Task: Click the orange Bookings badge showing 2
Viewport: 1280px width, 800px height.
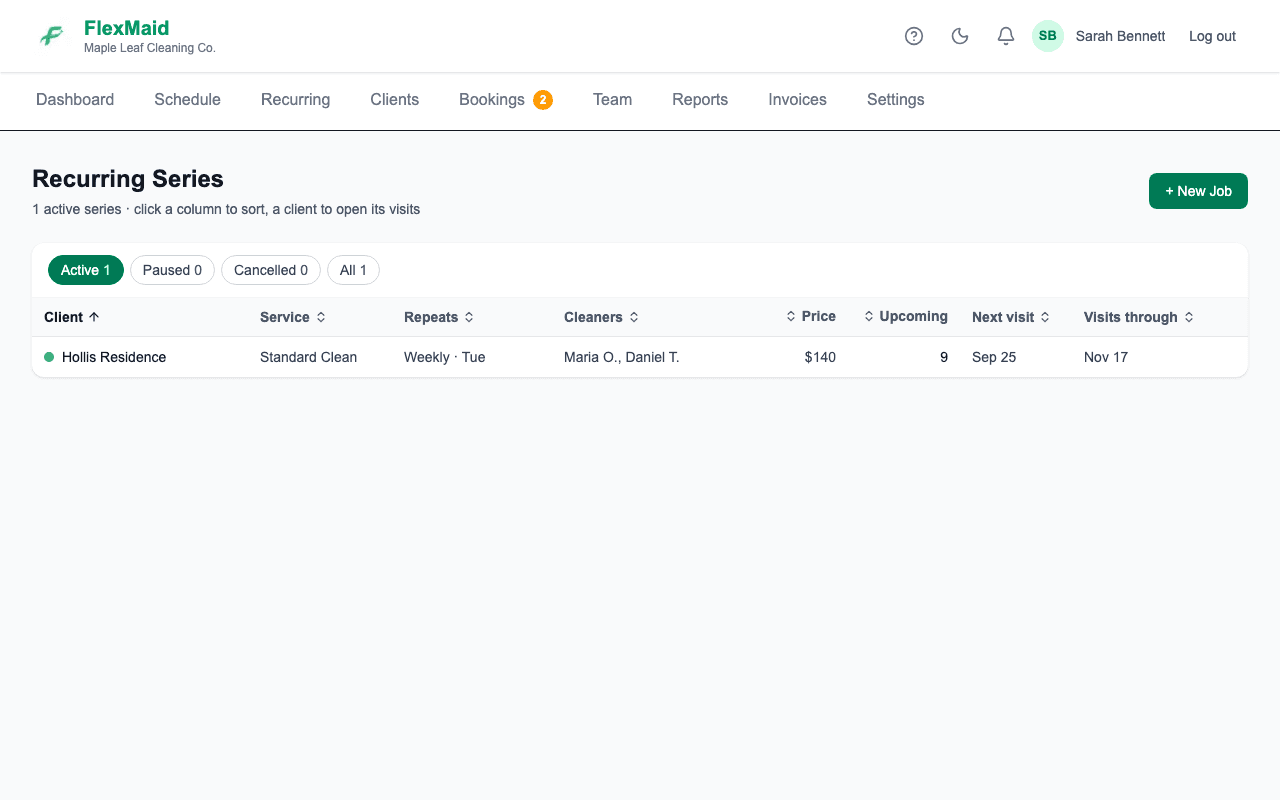Action: [x=543, y=100]
